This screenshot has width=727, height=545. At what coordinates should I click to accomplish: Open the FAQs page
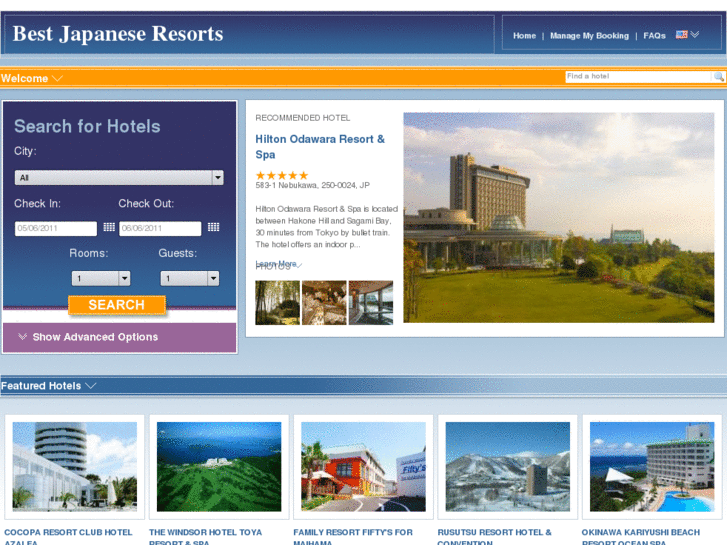654,36
